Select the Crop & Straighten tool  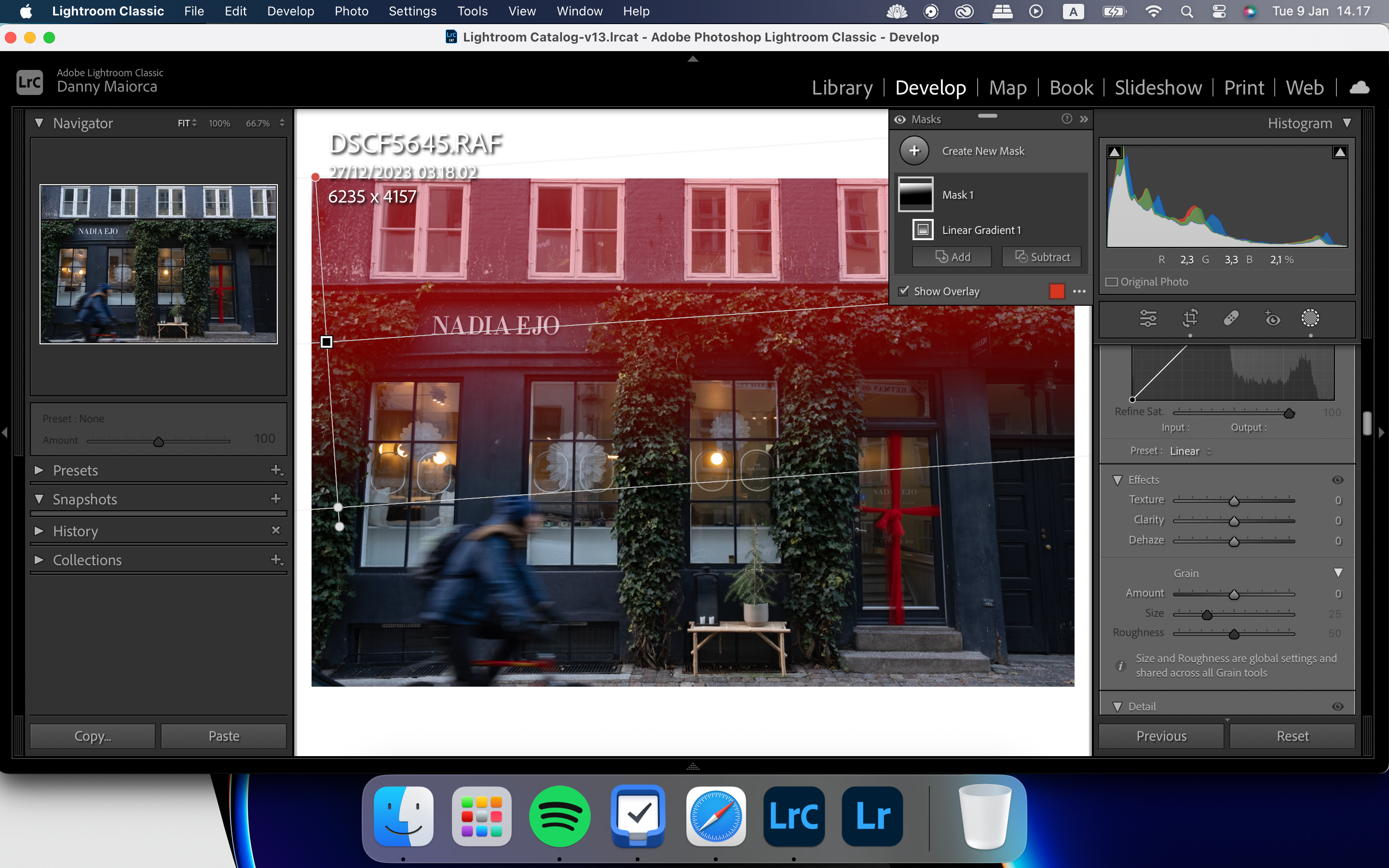(x=1190, y=319)
